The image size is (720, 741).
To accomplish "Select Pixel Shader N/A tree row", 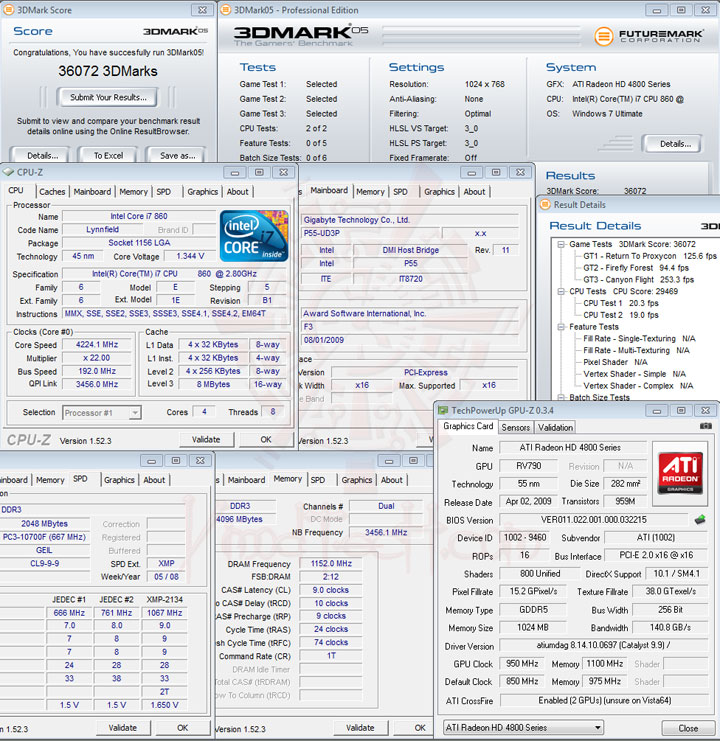I will [x=615, y=362].
